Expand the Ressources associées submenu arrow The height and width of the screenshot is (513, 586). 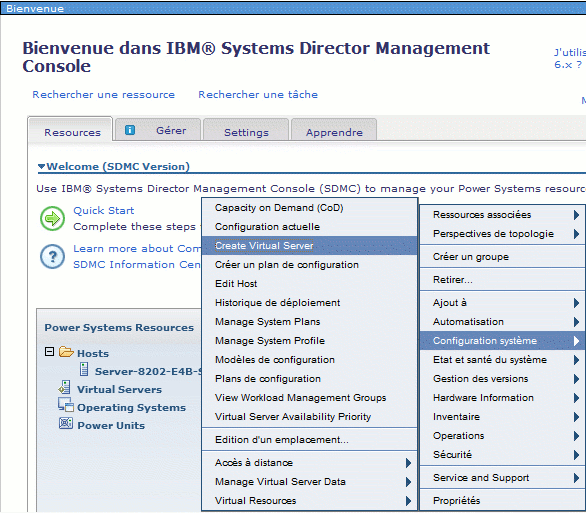(x=576, y=215)
